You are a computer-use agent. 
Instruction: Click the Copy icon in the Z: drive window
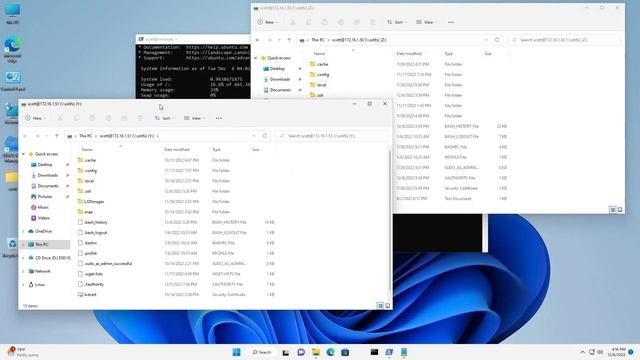point(309,22)
